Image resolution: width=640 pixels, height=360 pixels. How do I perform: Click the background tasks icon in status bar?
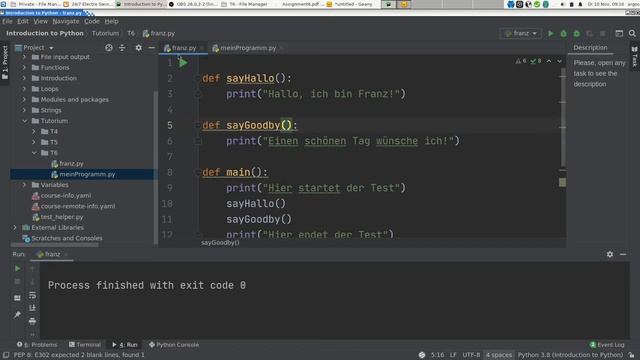point(422,355)
